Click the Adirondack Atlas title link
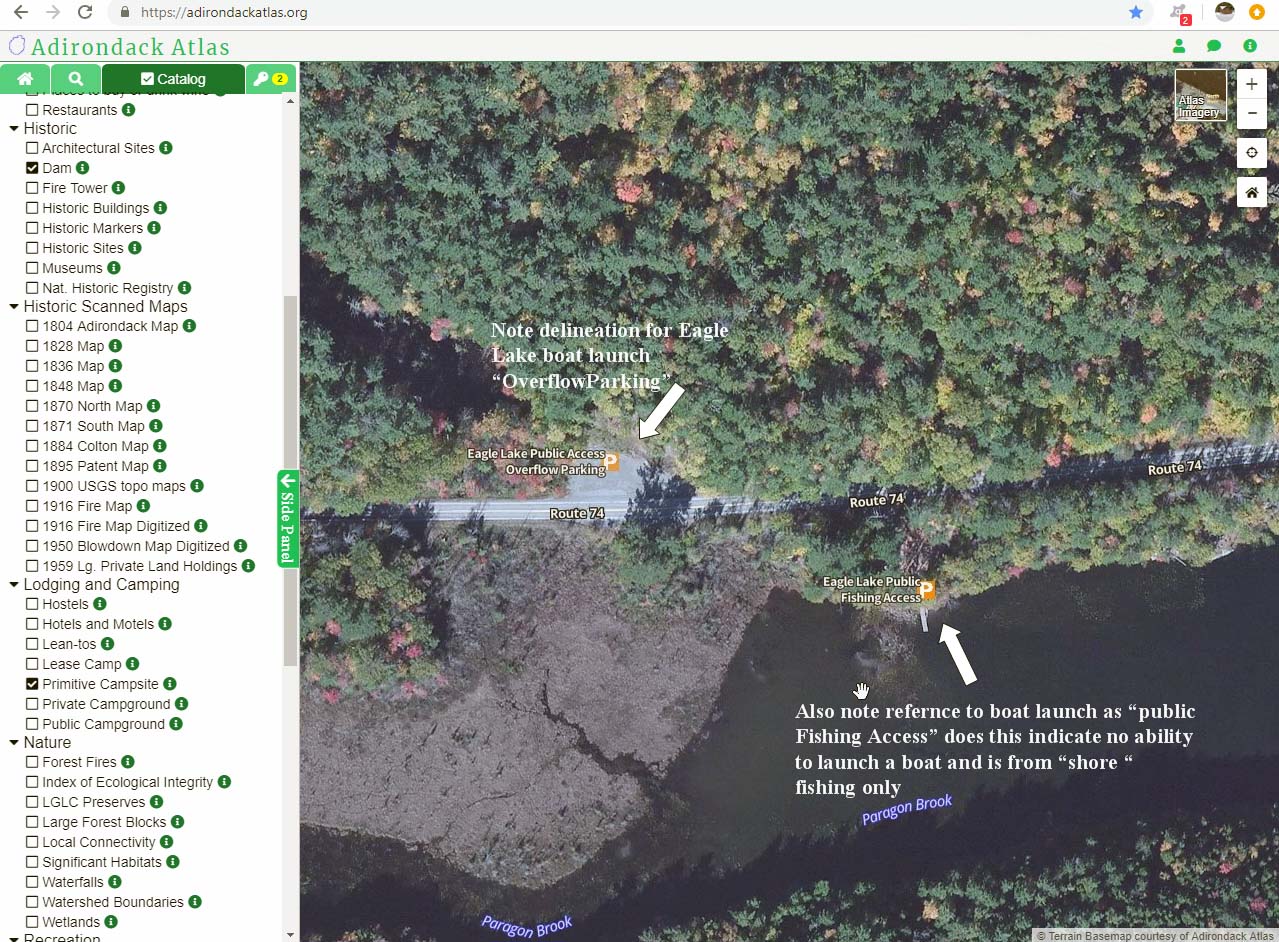This screenshot has height=942, width=1279. click(x=130, y=47)
